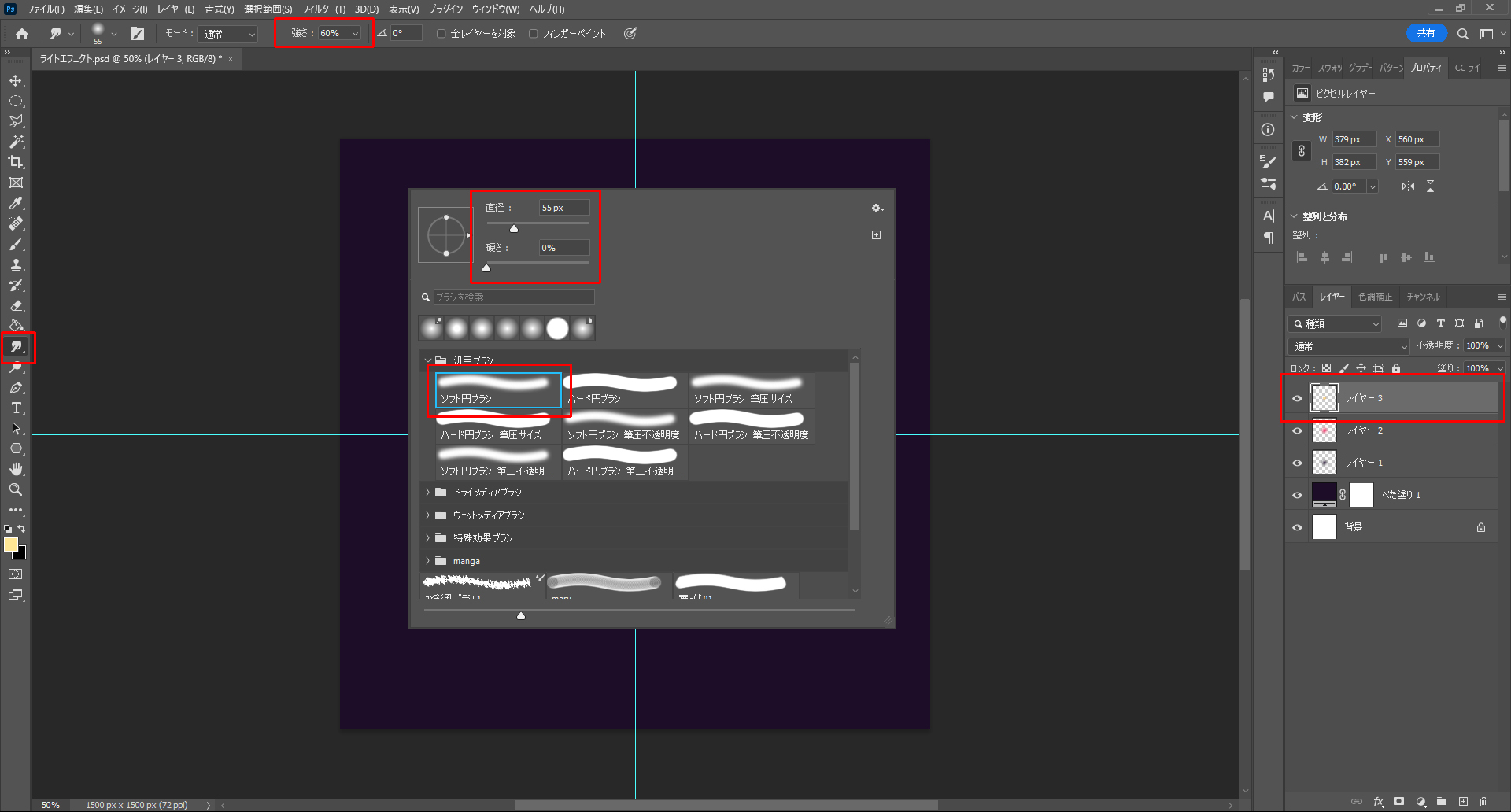
Task: Switch to the チャンネル tab
Action: [x=1423, y=297]
